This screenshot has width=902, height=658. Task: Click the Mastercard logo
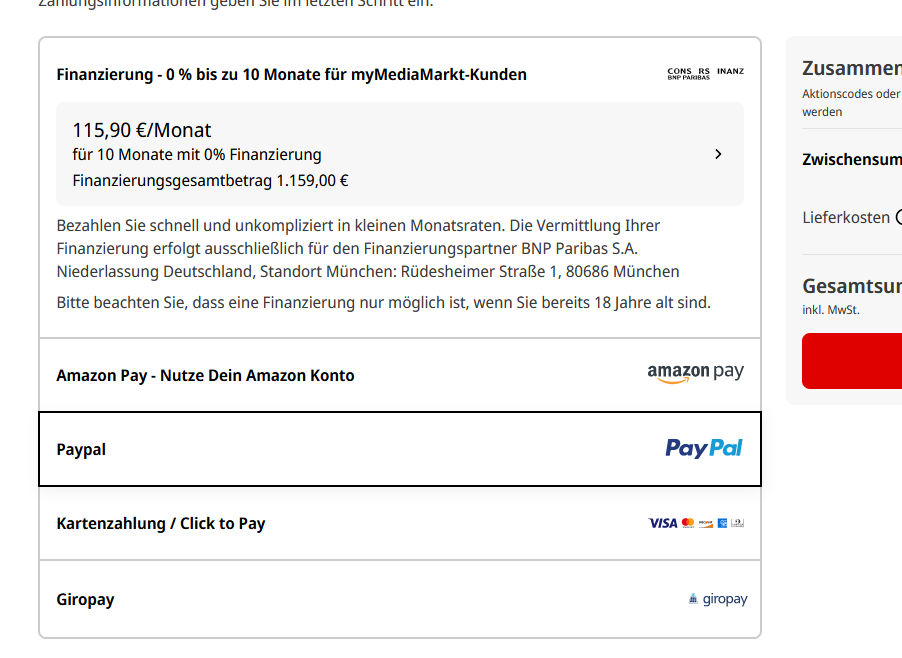688,523
